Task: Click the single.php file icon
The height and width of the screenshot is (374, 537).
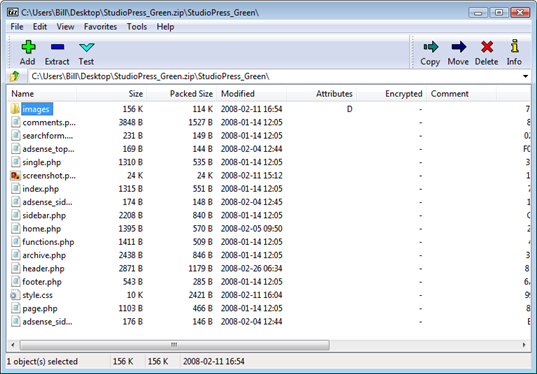Action: (x=15, y=162)
